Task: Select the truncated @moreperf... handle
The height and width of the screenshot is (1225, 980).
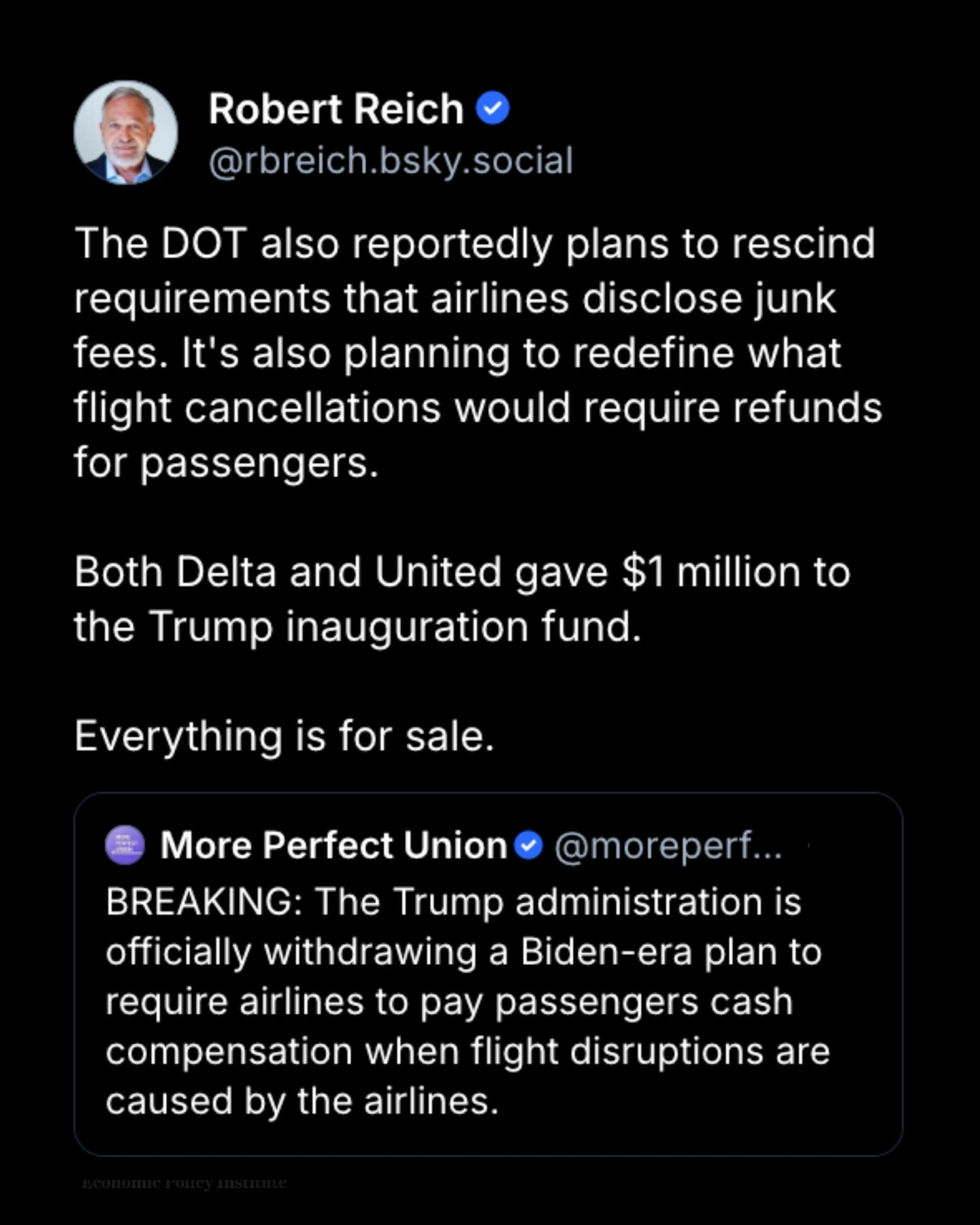Action: click(x=668, y=845)
